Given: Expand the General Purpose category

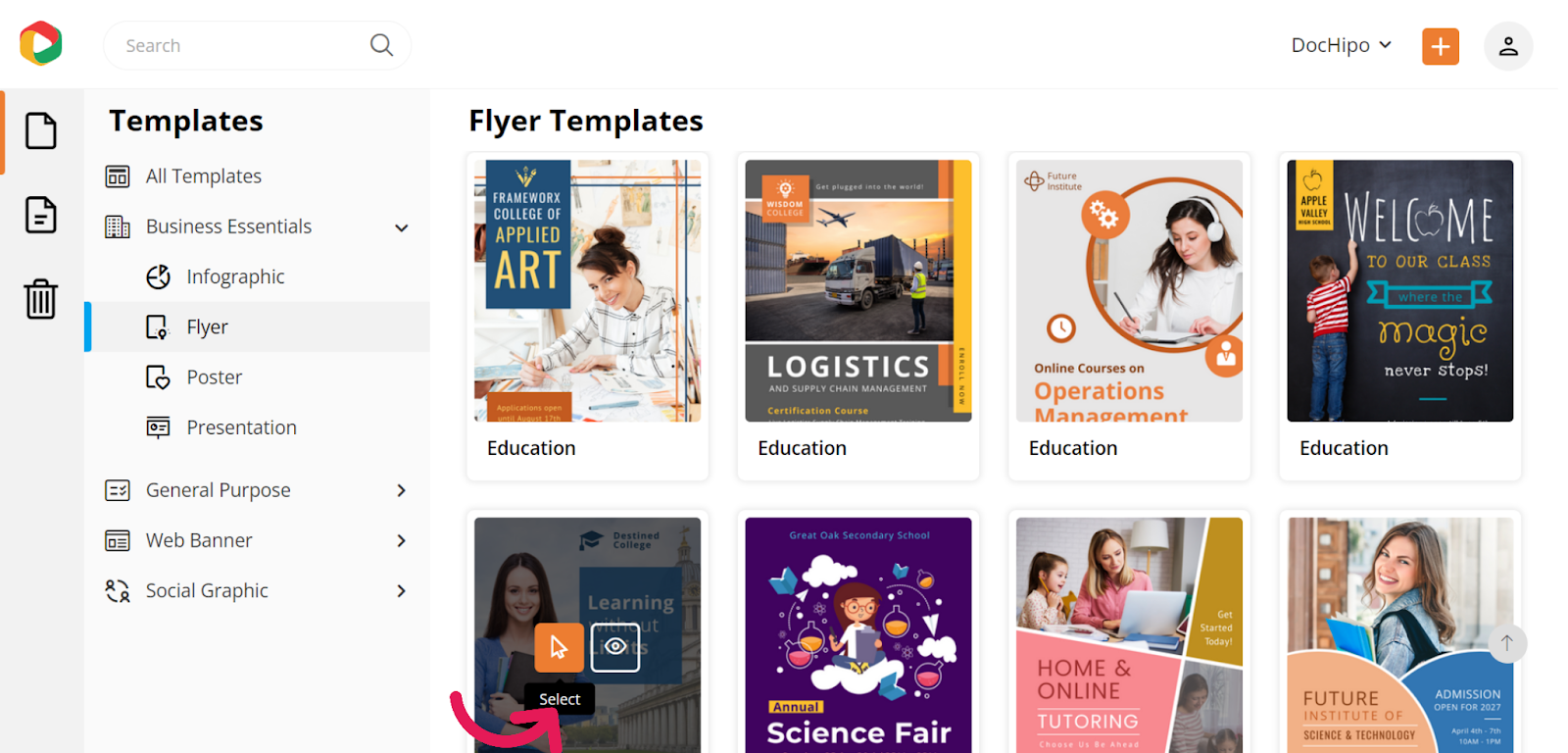Looking at the screenshot, I should point(401,490).
